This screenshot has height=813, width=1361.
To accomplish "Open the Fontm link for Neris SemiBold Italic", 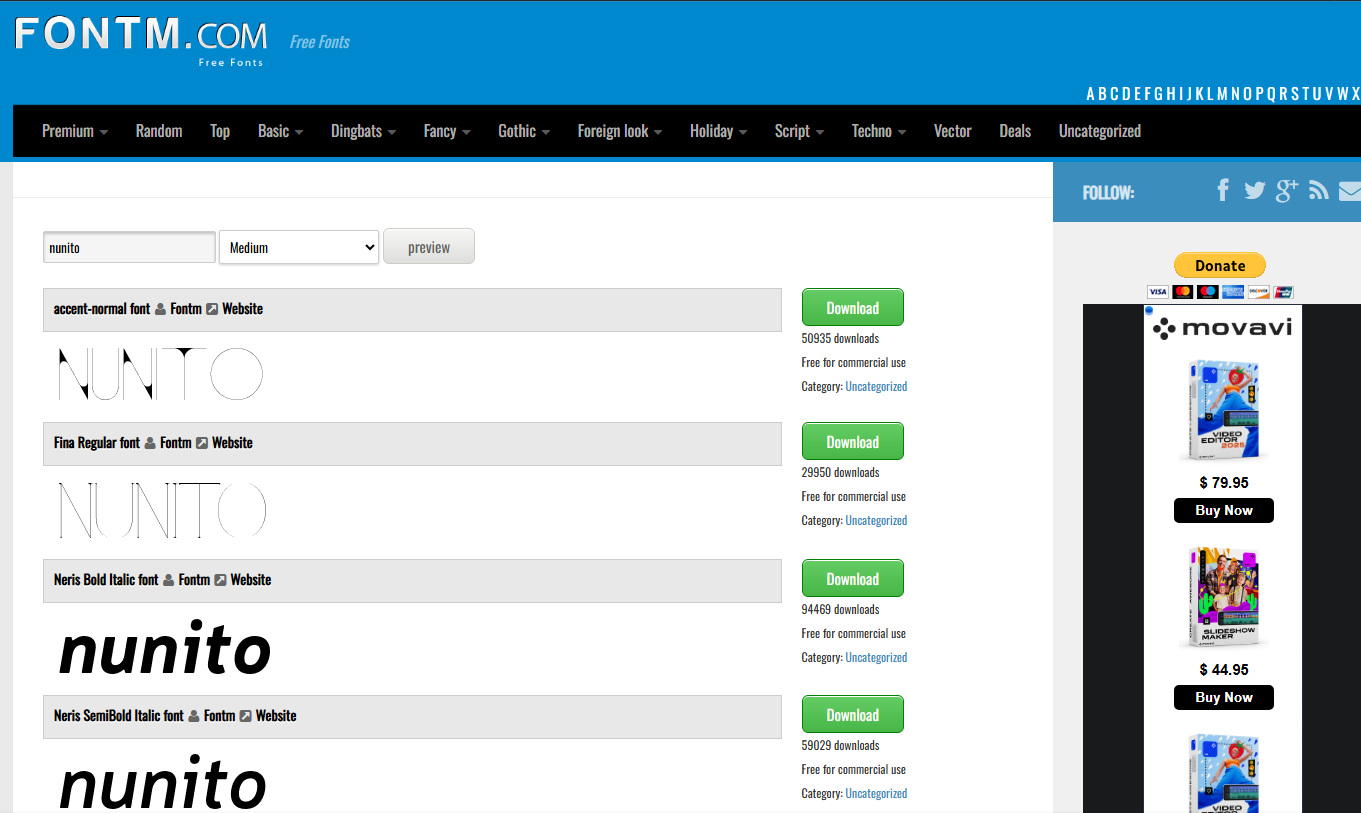I will click(x=219, y=716).
